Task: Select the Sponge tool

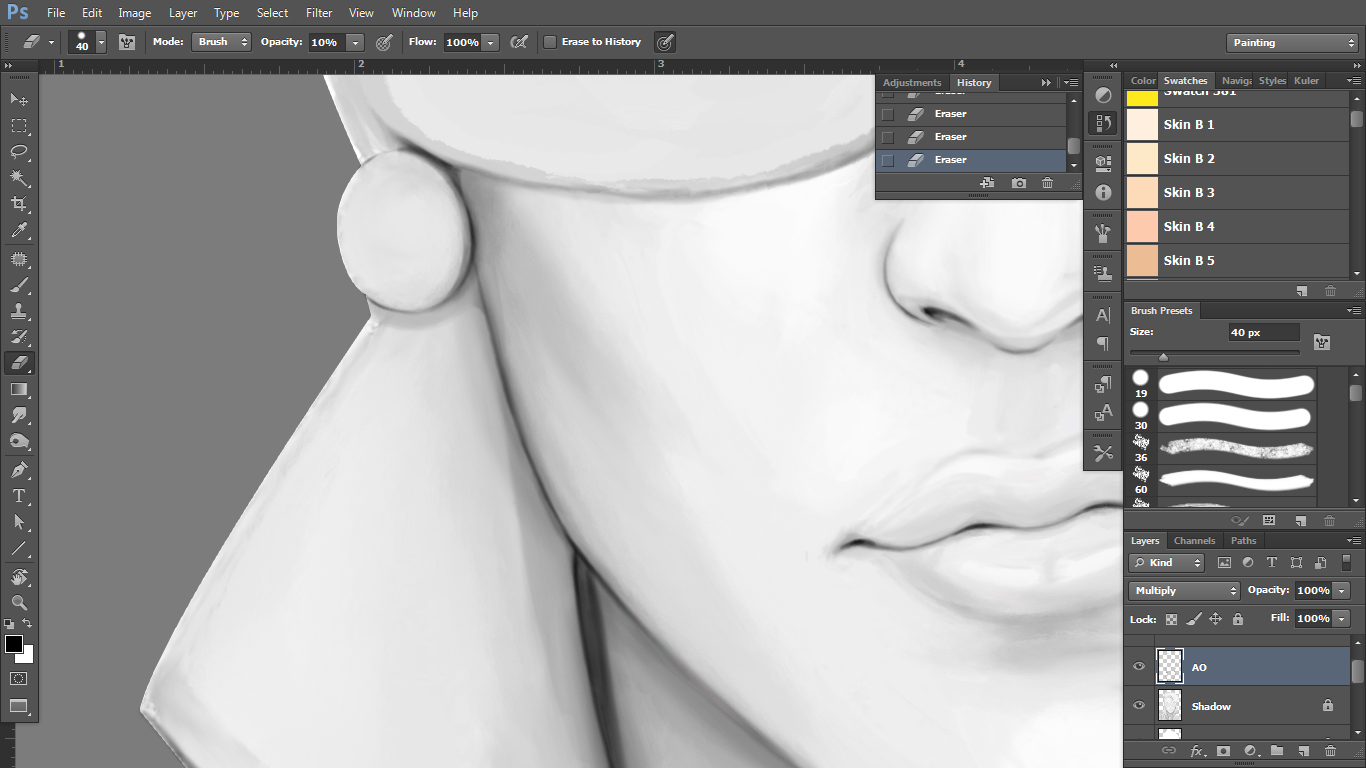Action: coord(19,441)
